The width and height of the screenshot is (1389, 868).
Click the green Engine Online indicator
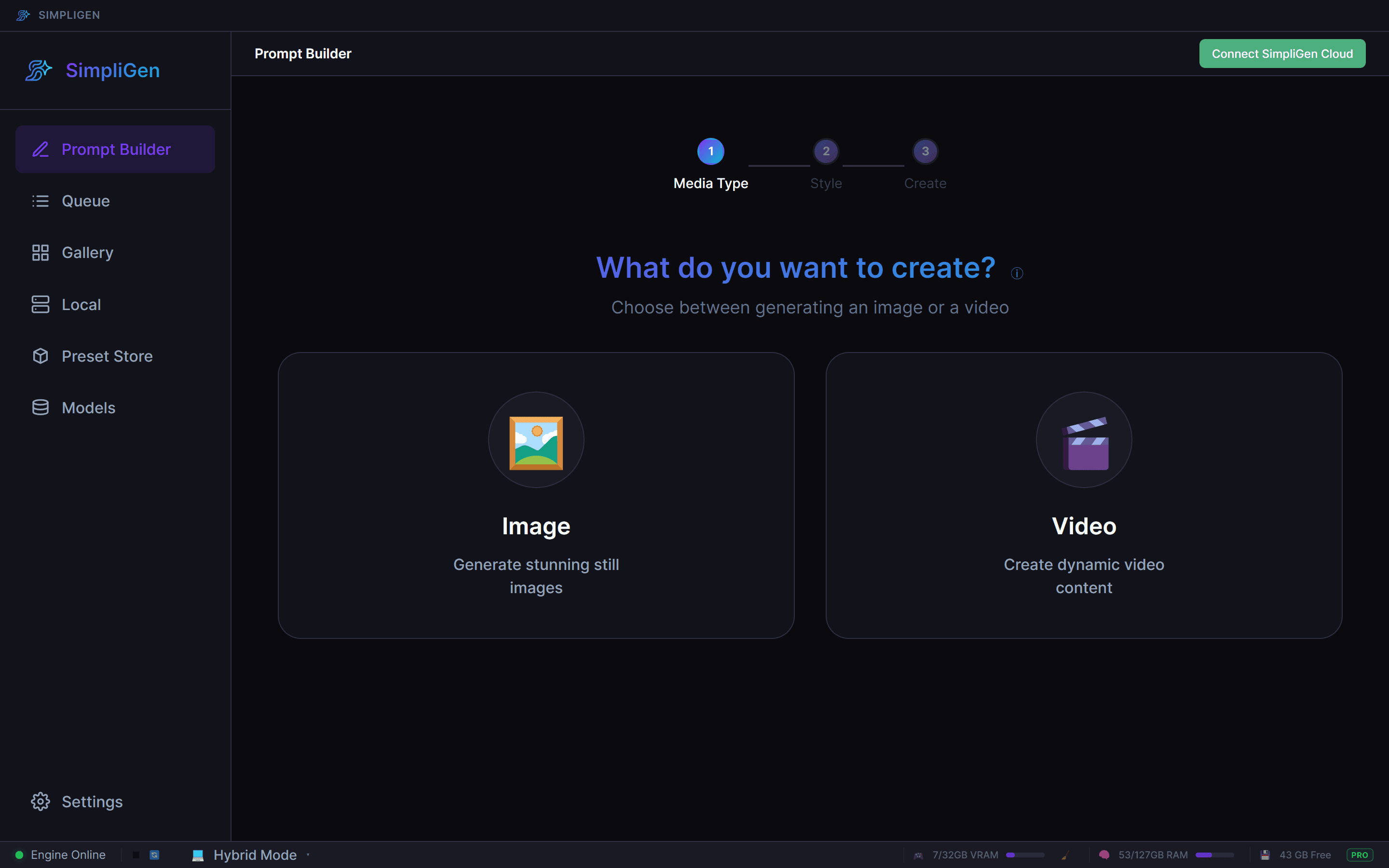coord(19,855)
